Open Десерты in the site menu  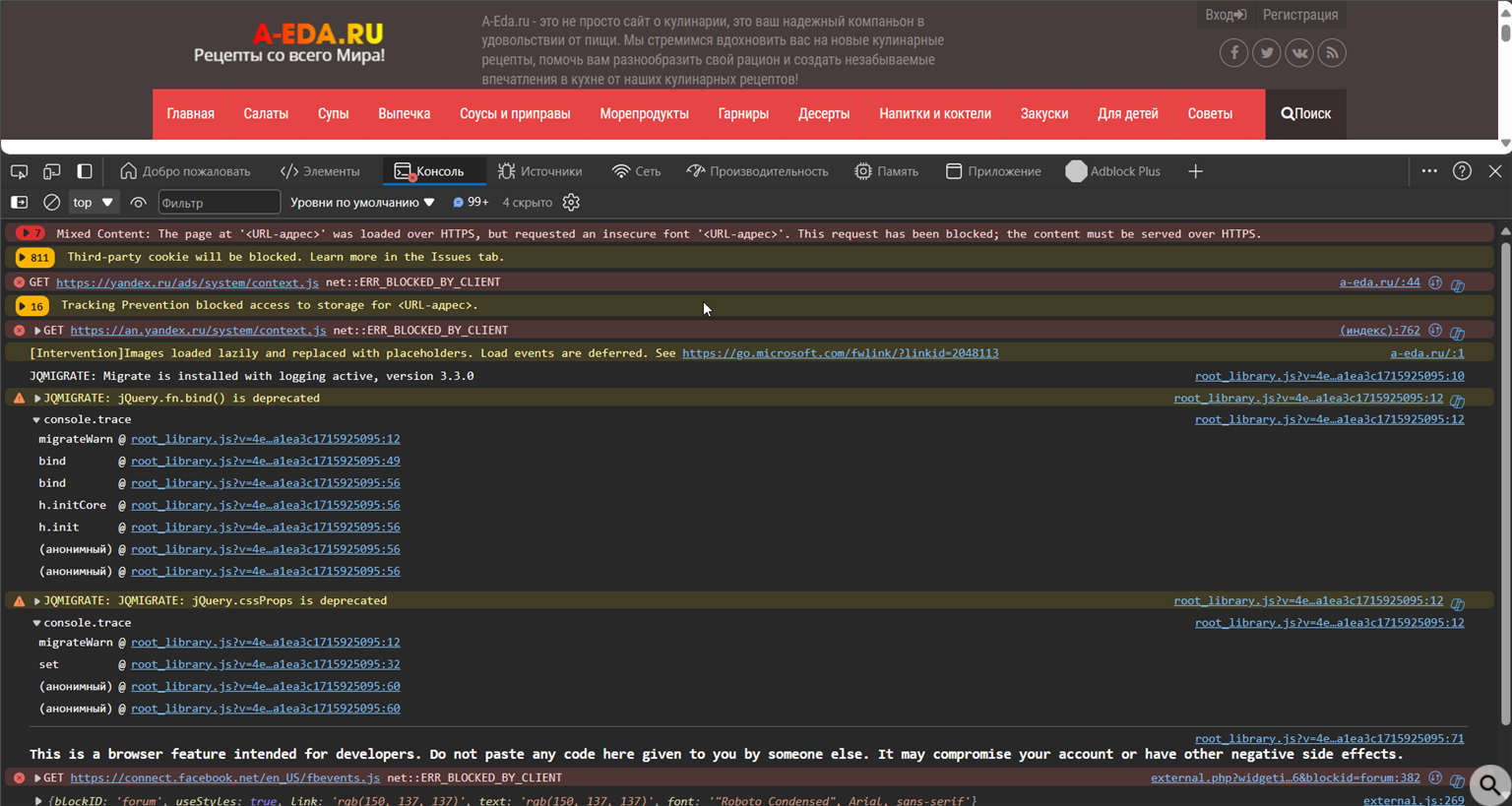pyautogui.click(x=824, y=114)
